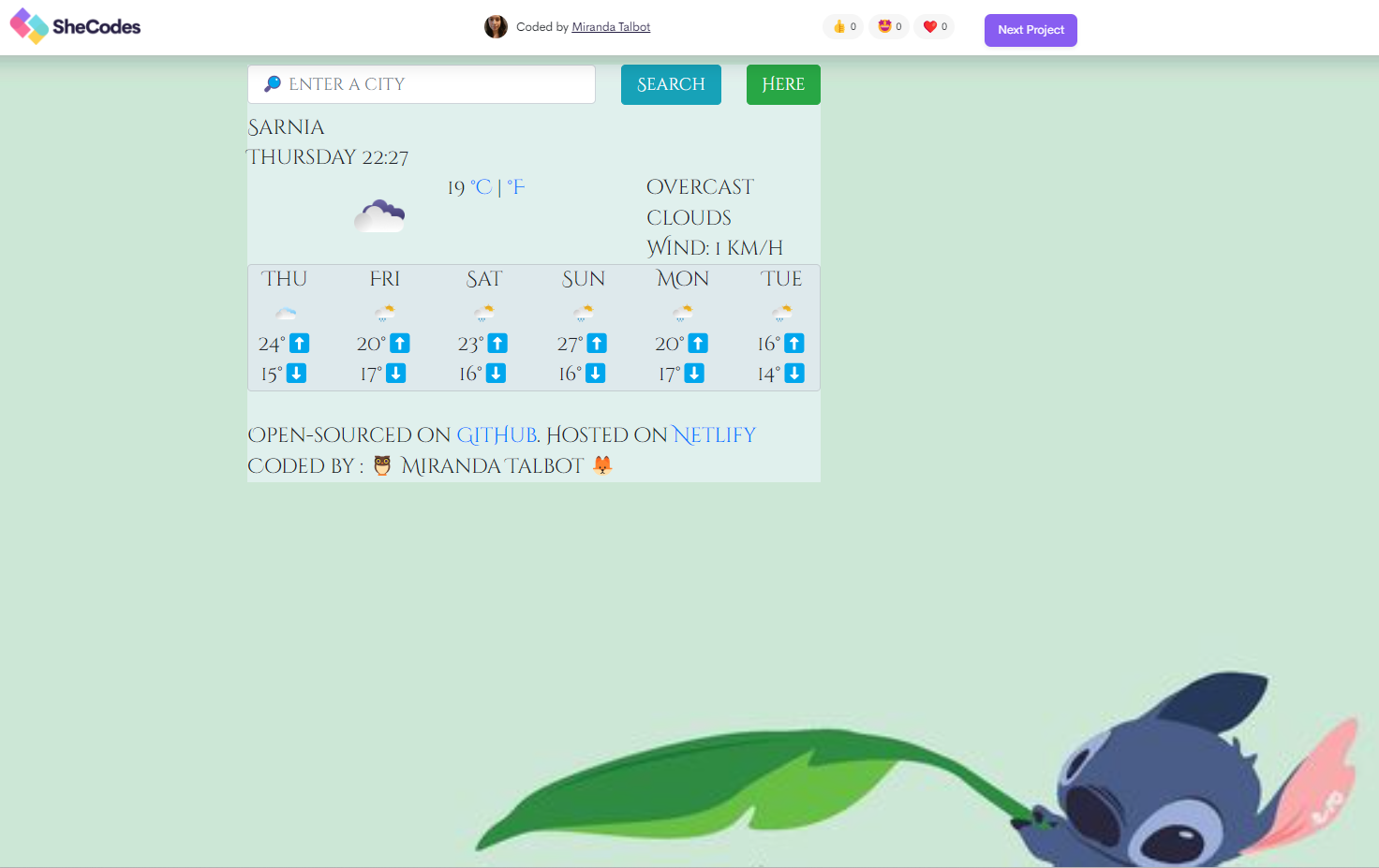The height and width of the screenshot is (868, 1379).
Task: Give a heart-eyes emoji reaction
Action: [889, 26]
